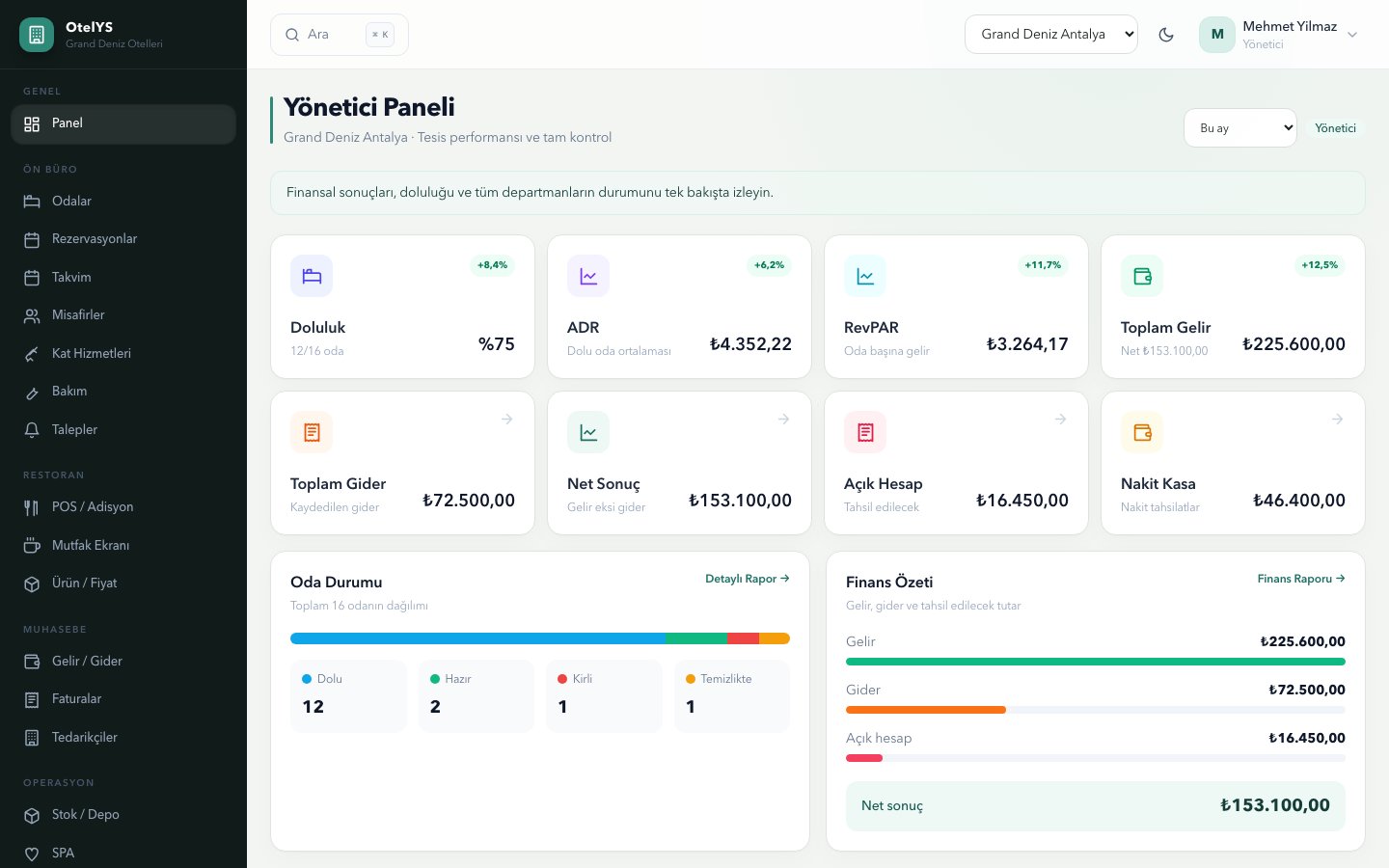Open Odalar from the sidebar
The image size is (1389, 868).
coord(123,201)
